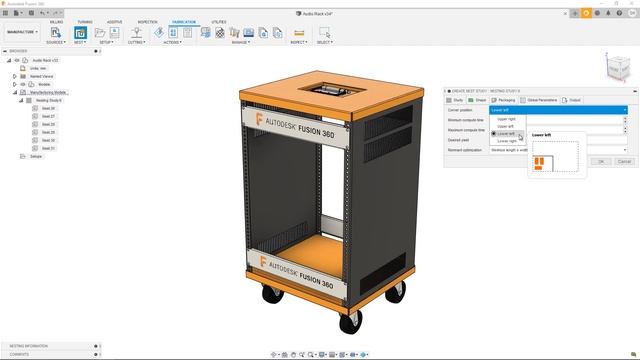
Task: Click Cancel in the Create Nest Study dialog
Action: click(x=624, y=162)
